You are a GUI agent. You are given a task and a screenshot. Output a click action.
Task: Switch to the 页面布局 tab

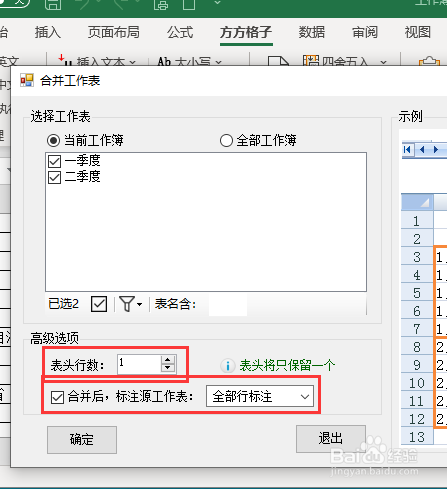(x=114, y=32)
